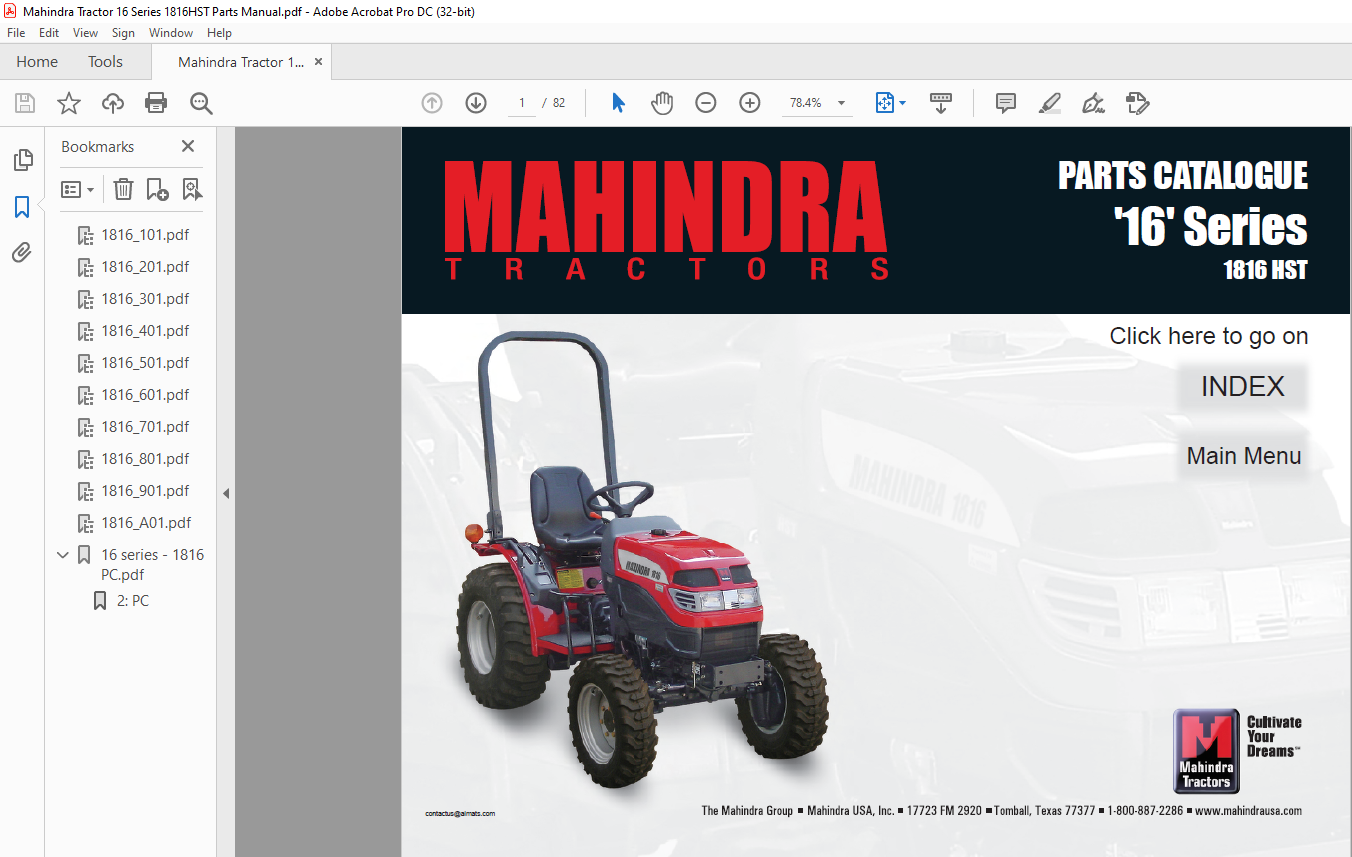Open the bookmark options dropdown menu

click(78, 189)
